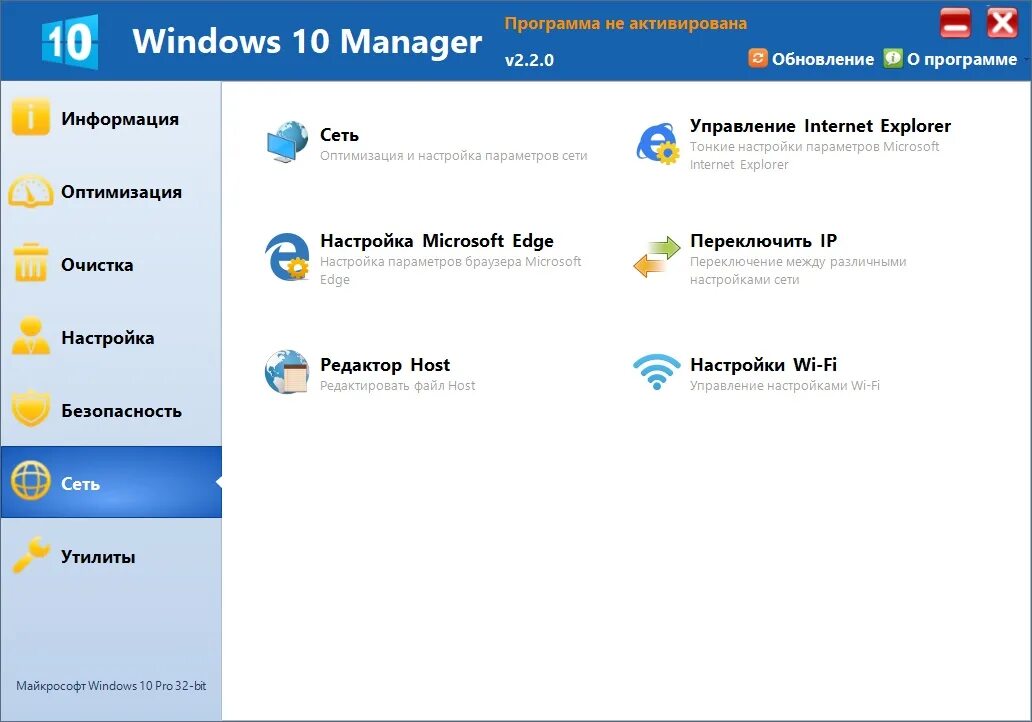Switch to the Оптимизация section
Screen dimensions: 1032x722
pos(111,191)
